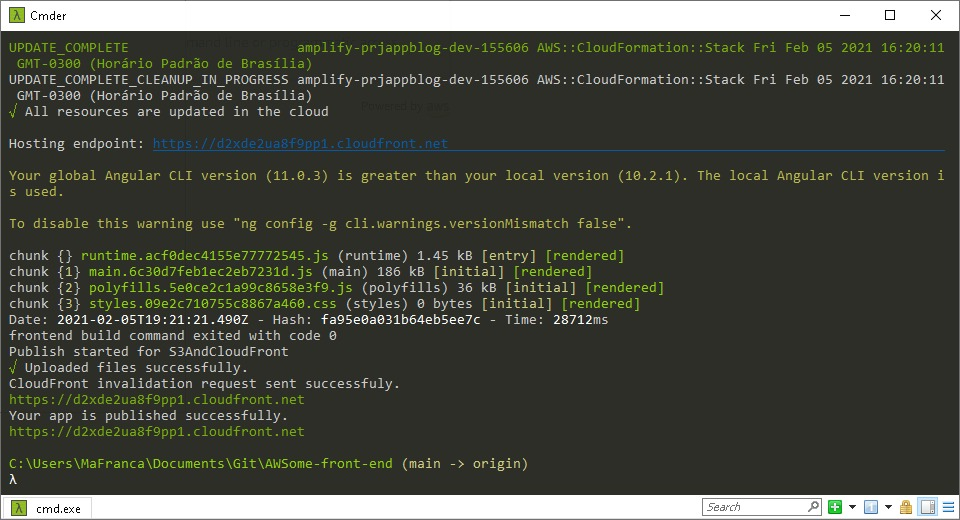Click cloudfront URL below invalidation request line
This screenshot has height=520, width=960.
click(156, 399)
